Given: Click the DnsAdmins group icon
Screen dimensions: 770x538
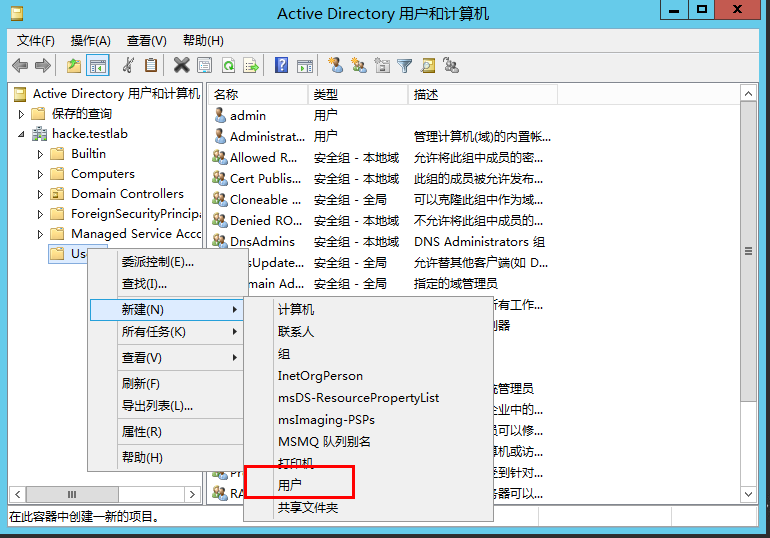Looking at the screenshot, I should [220, 241].
